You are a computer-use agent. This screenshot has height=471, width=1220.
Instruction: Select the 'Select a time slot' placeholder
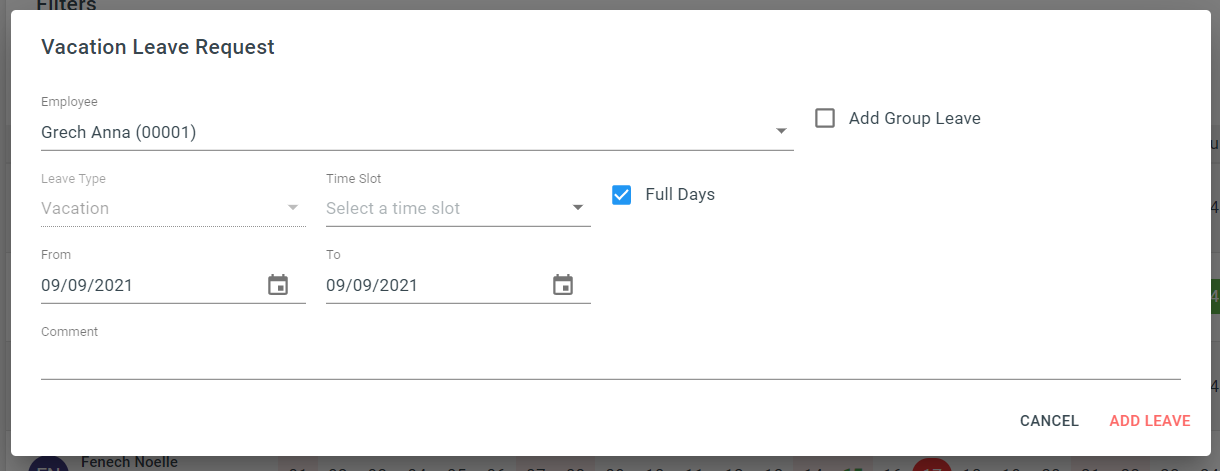(393, 208)
